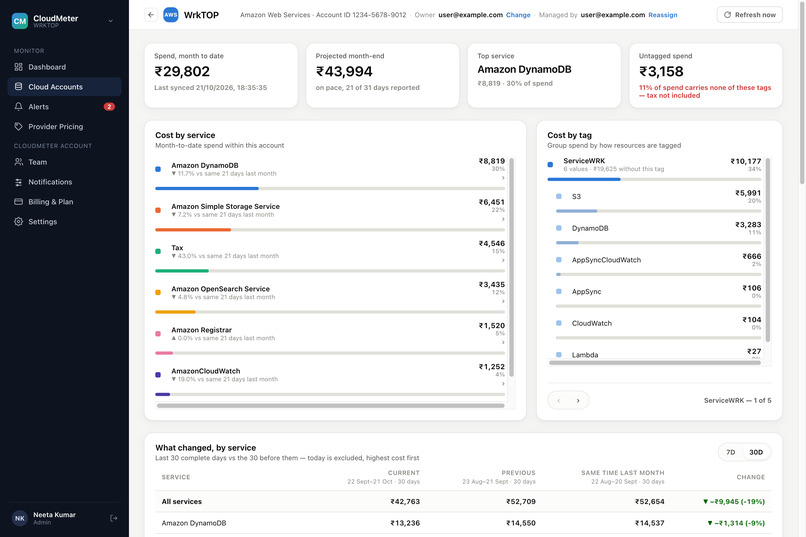Switch the change table to 30D

coord(756,452)
